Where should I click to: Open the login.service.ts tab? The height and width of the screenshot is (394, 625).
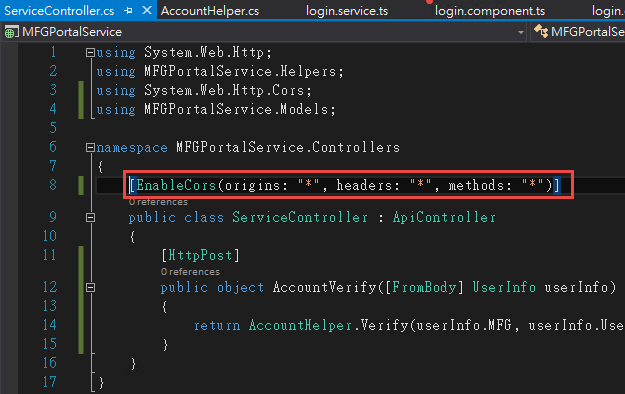(347, 11)
